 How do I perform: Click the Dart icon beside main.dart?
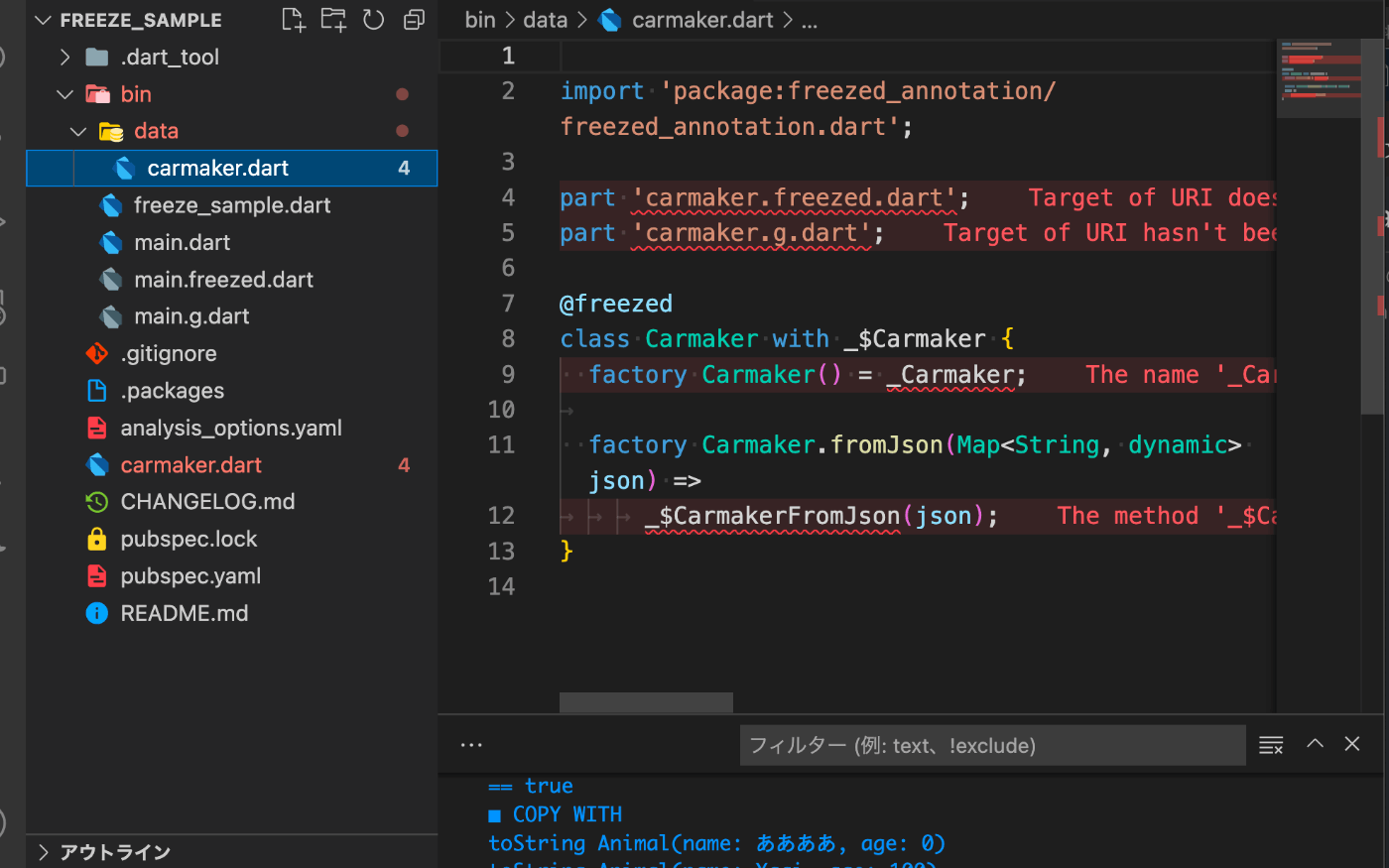[111, 243]
